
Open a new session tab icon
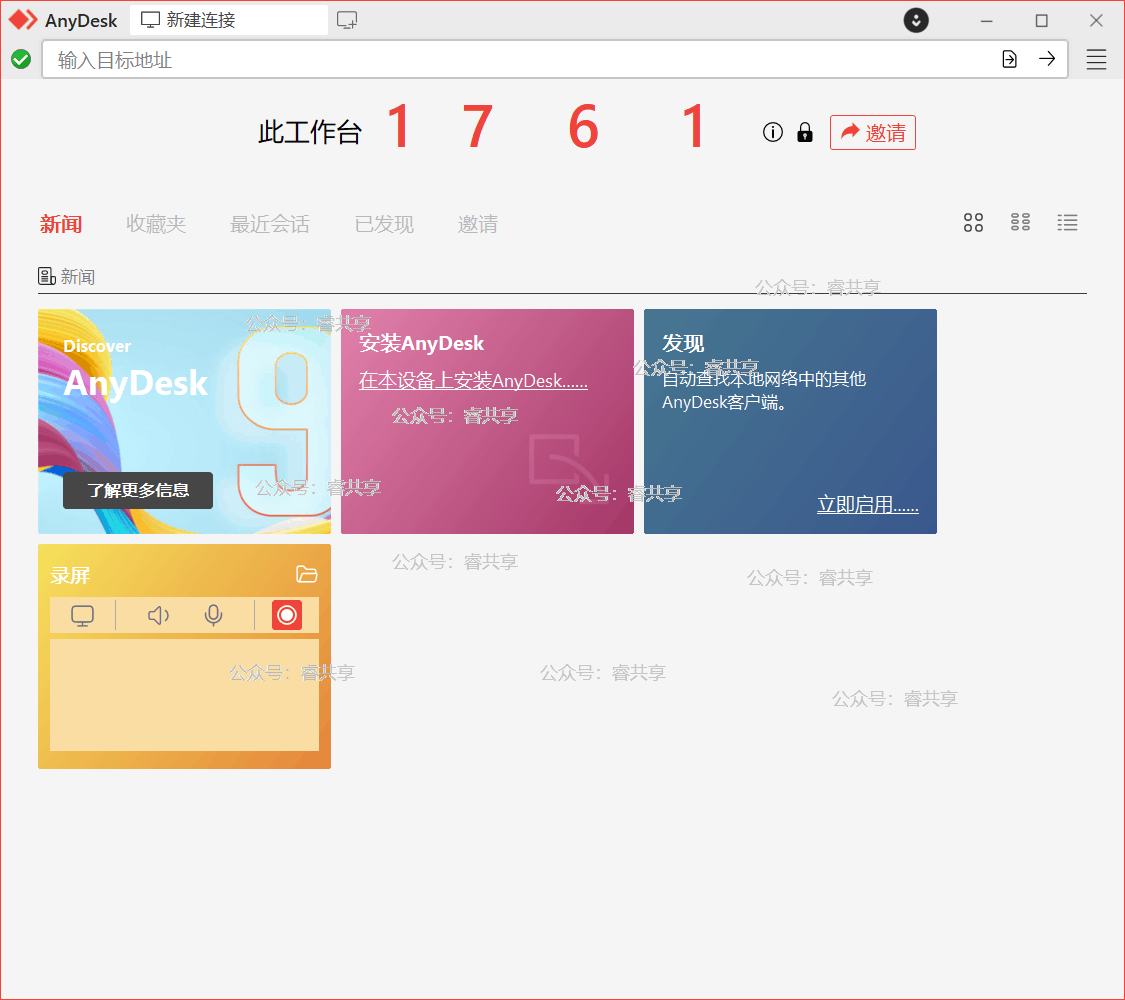[347, 20]
